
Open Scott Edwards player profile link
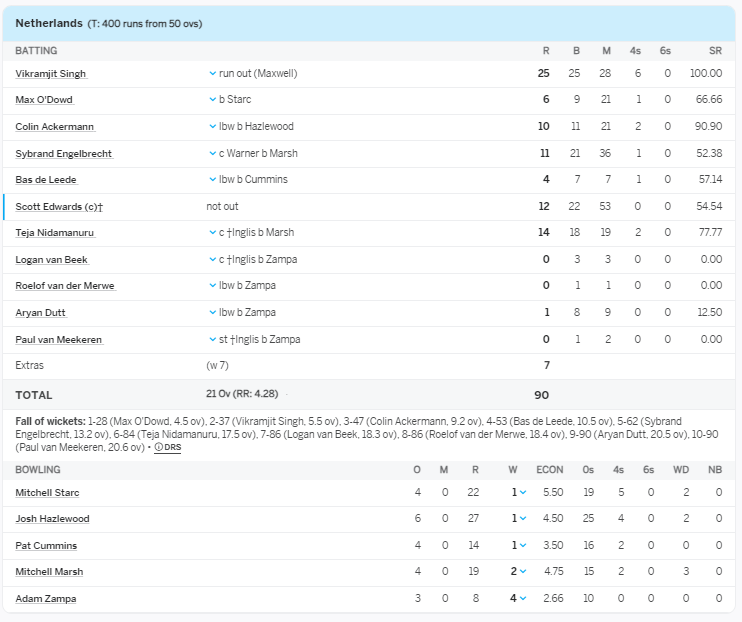pos(59,206)
